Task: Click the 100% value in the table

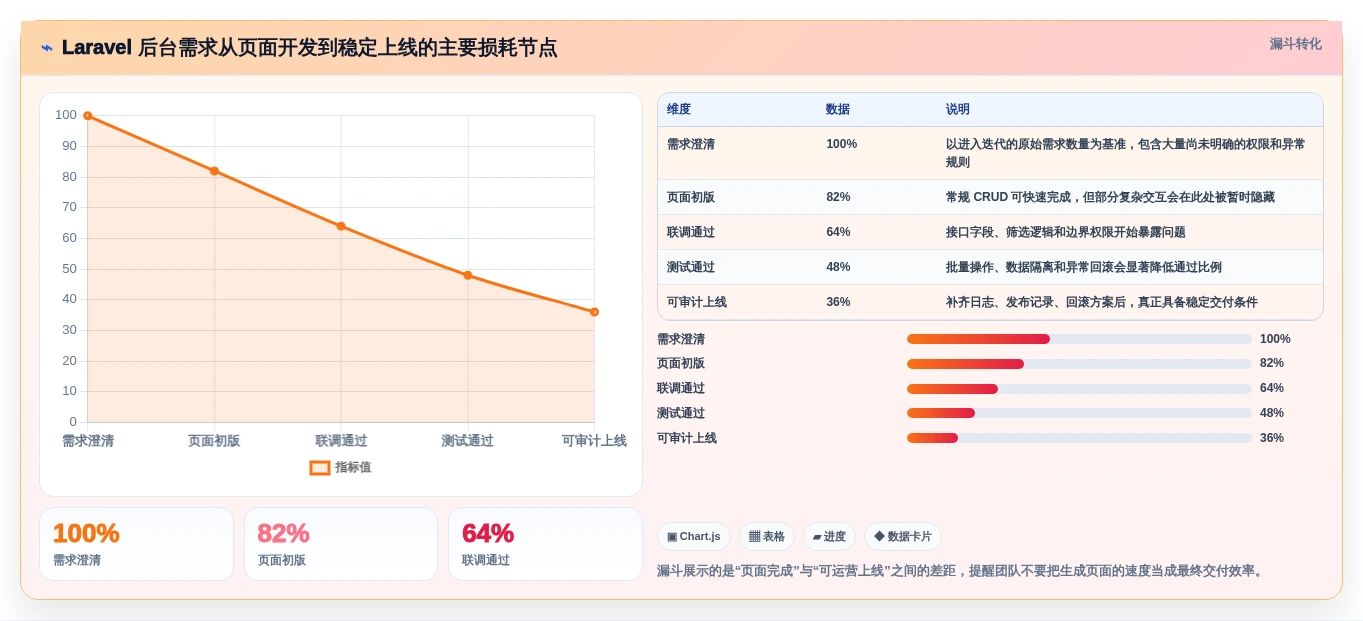Action: coord(841,144)
